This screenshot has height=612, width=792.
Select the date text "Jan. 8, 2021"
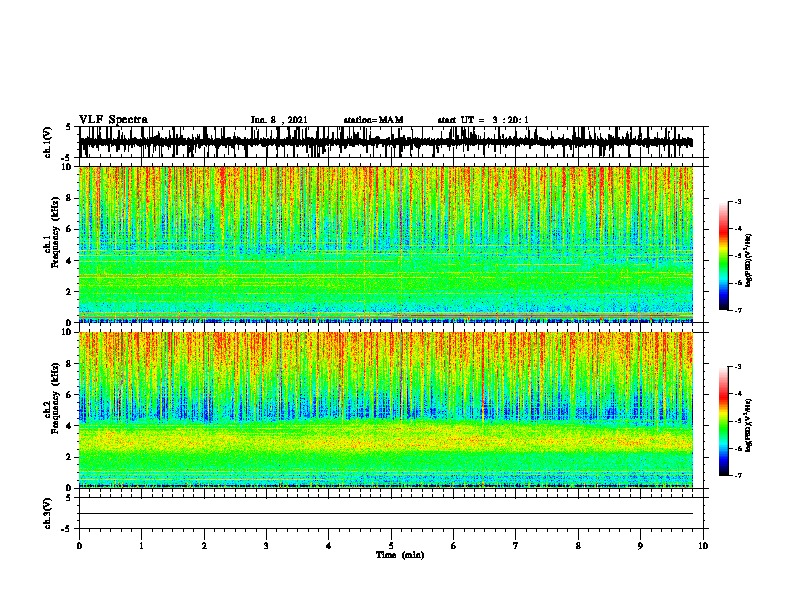tap(279, 120)
